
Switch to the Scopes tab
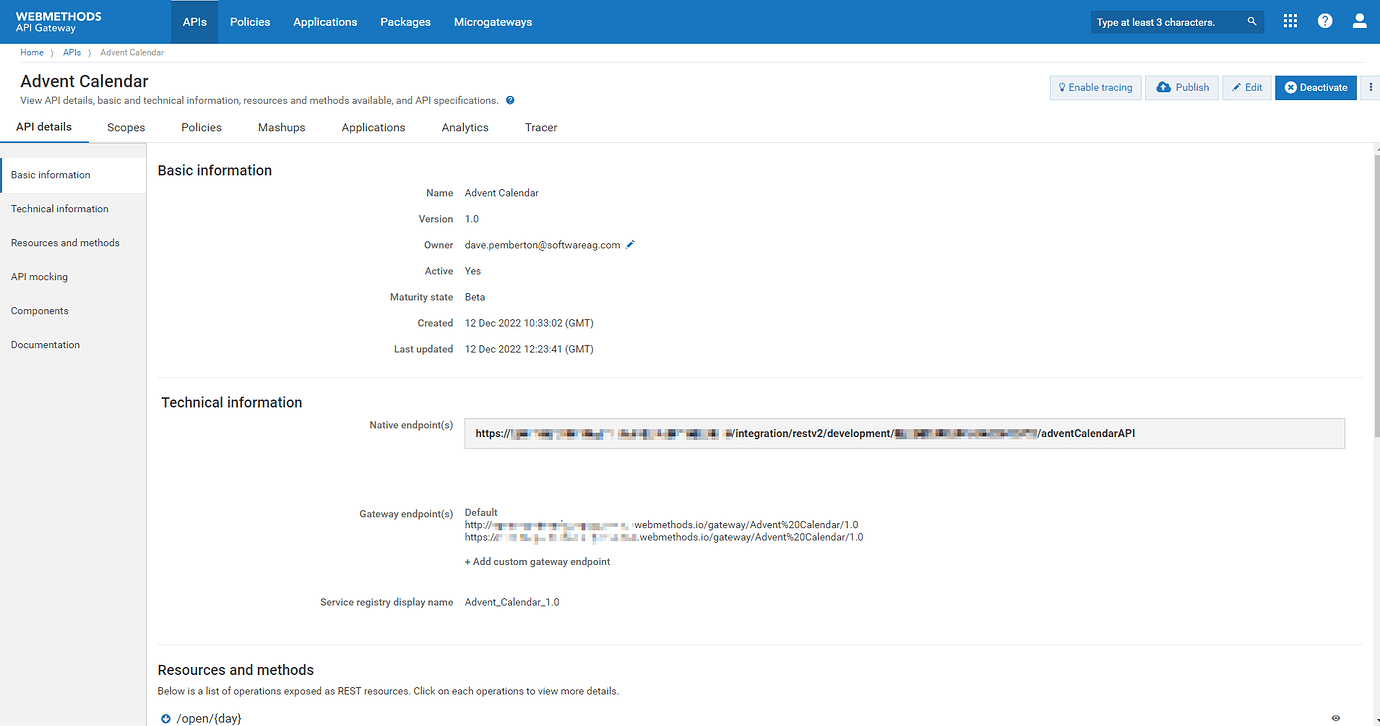(126, 128)
